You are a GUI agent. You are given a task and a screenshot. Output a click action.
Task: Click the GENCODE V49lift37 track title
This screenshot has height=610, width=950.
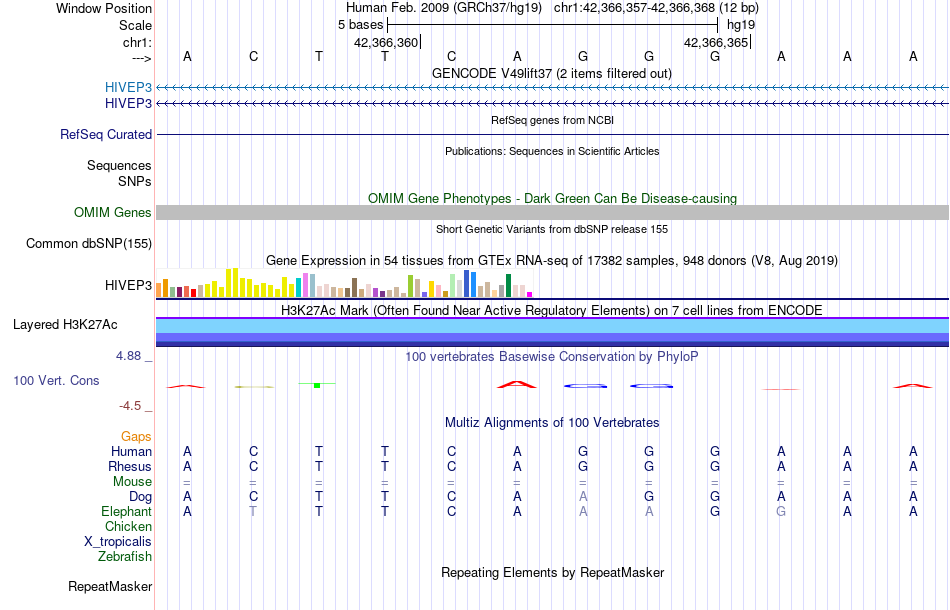[x=552, y=73]
